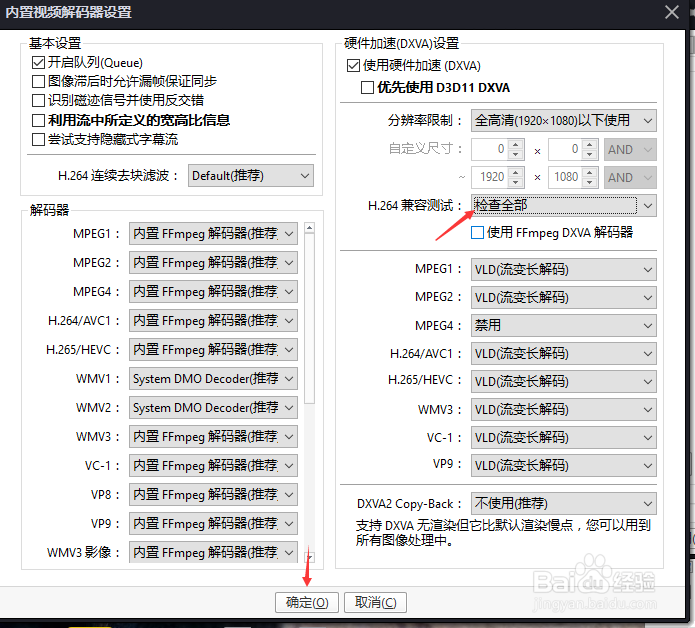Viewport: 695px width, 628px height.
Task: Click 确定(O) button
Action: point(307,603)
